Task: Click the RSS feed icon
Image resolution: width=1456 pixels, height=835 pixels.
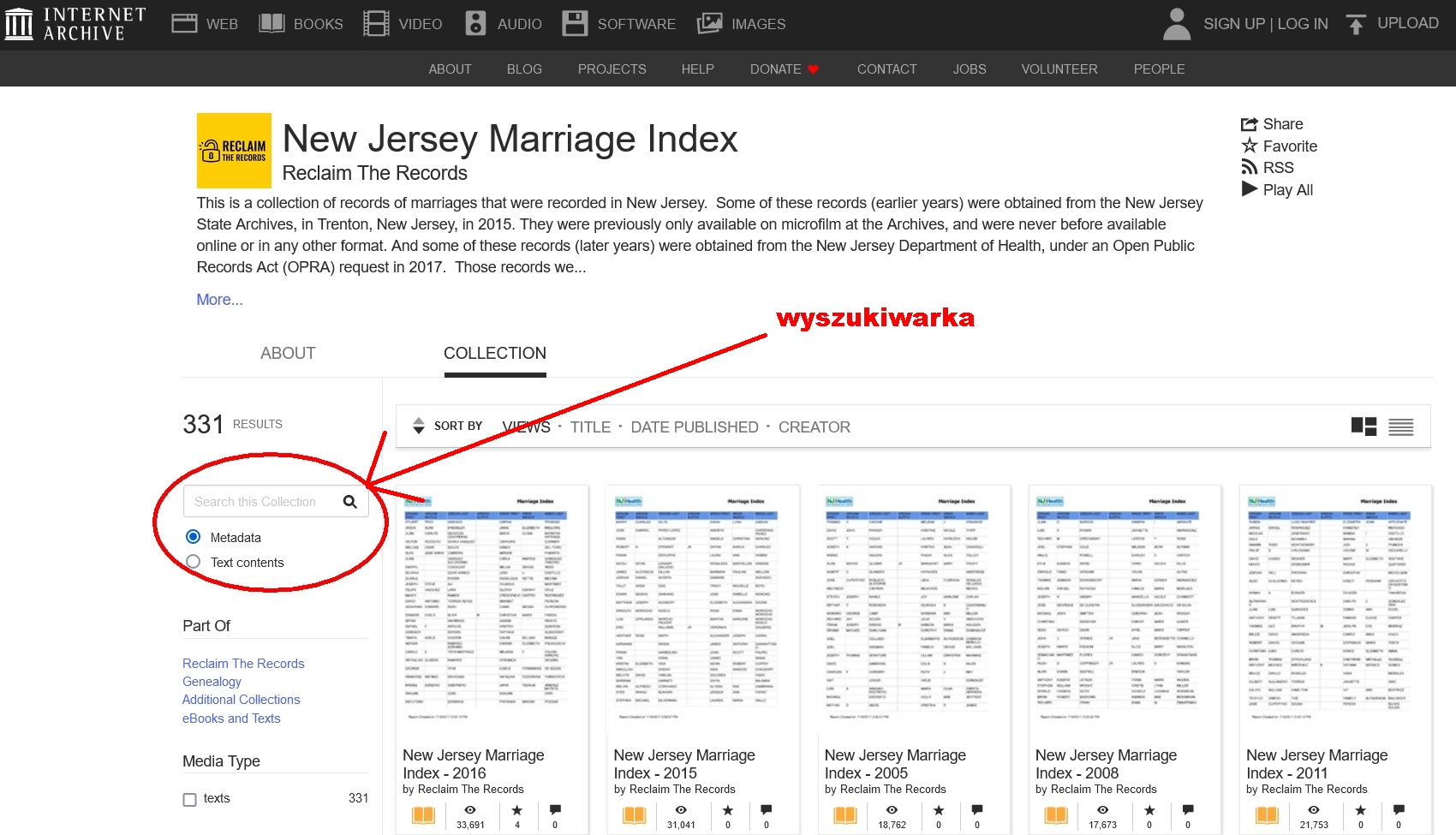Action: pyautogui.click(x=1250, y=167)
